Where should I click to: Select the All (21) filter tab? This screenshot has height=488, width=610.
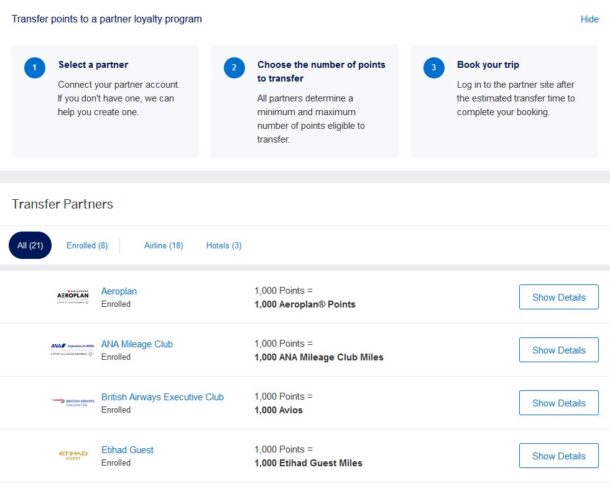pos(29,246)
